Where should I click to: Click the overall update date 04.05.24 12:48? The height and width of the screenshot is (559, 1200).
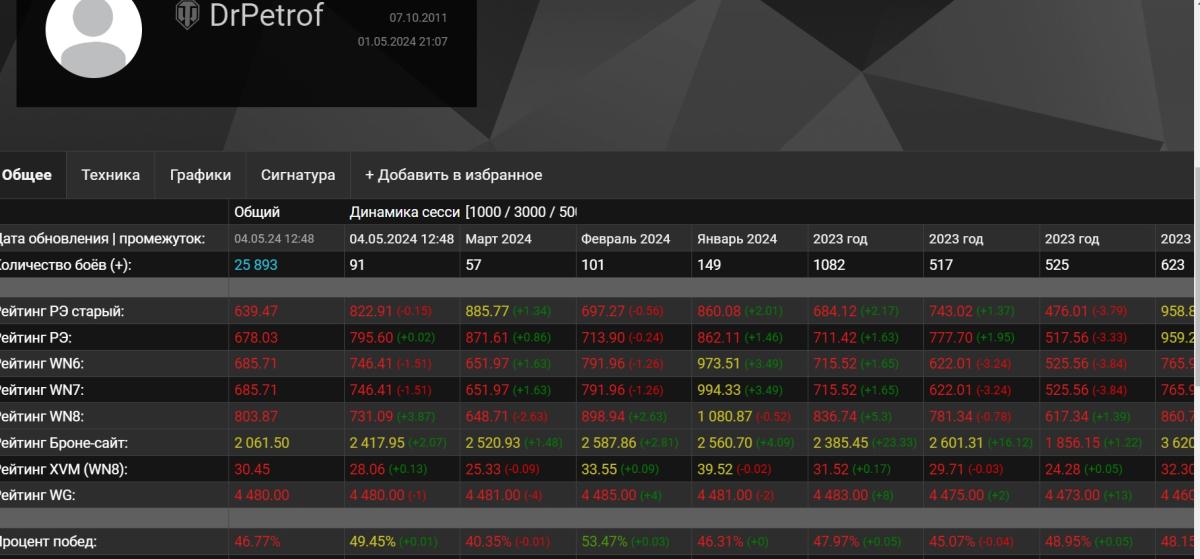(274, 239)
